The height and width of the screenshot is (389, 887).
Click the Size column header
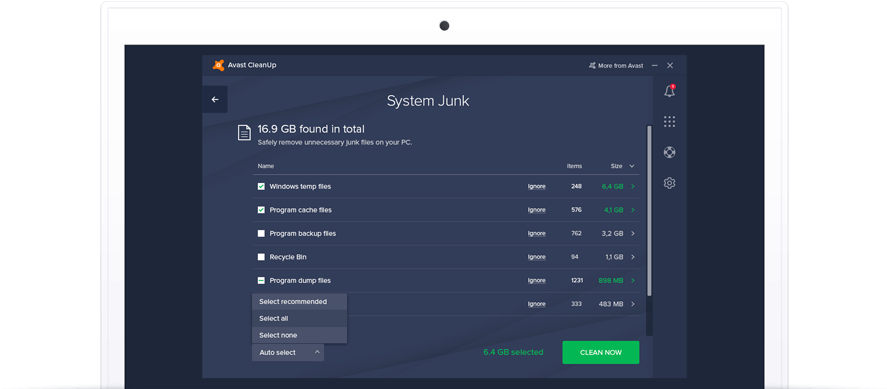pos(617,166)
